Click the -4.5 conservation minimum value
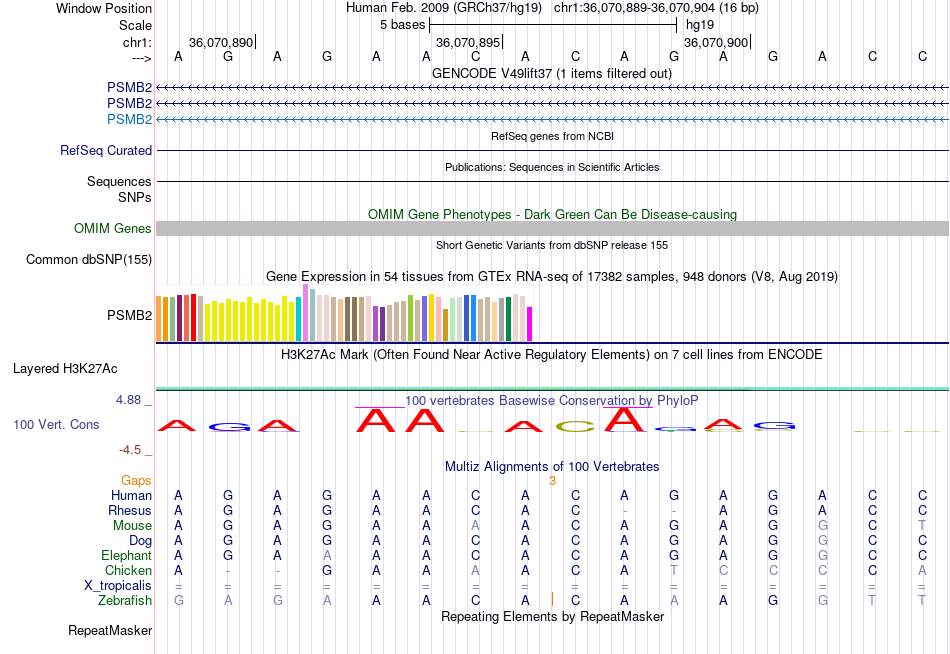Viewport: 950px width, 654px height. click(x=130, y=450)
